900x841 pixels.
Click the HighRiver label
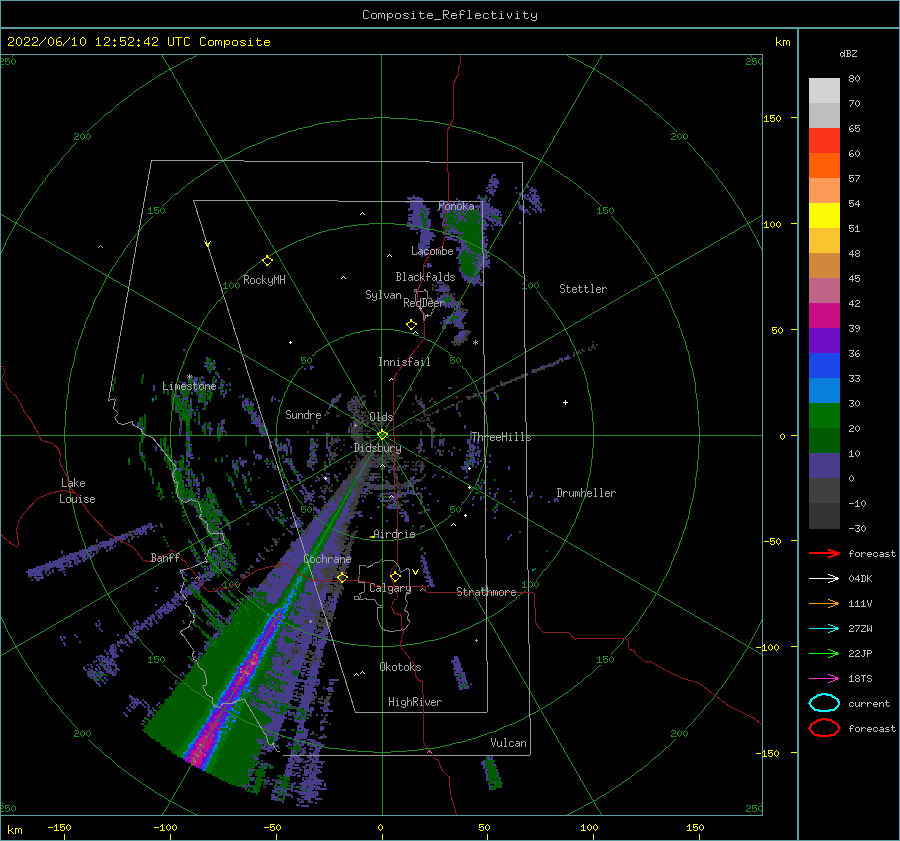(415, 702)
